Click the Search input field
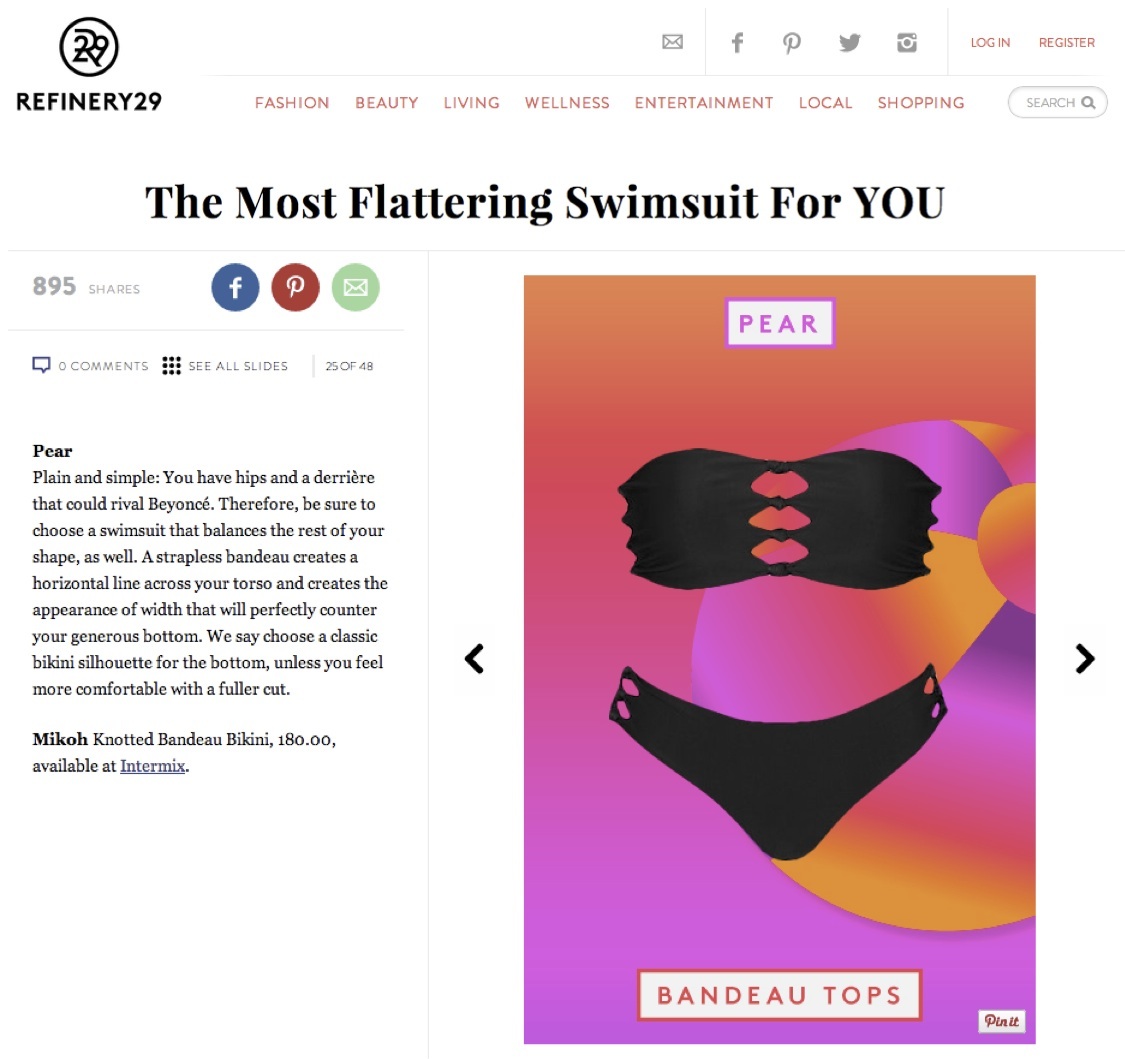This screenshot has height=1059, width=1125. 1058,103
